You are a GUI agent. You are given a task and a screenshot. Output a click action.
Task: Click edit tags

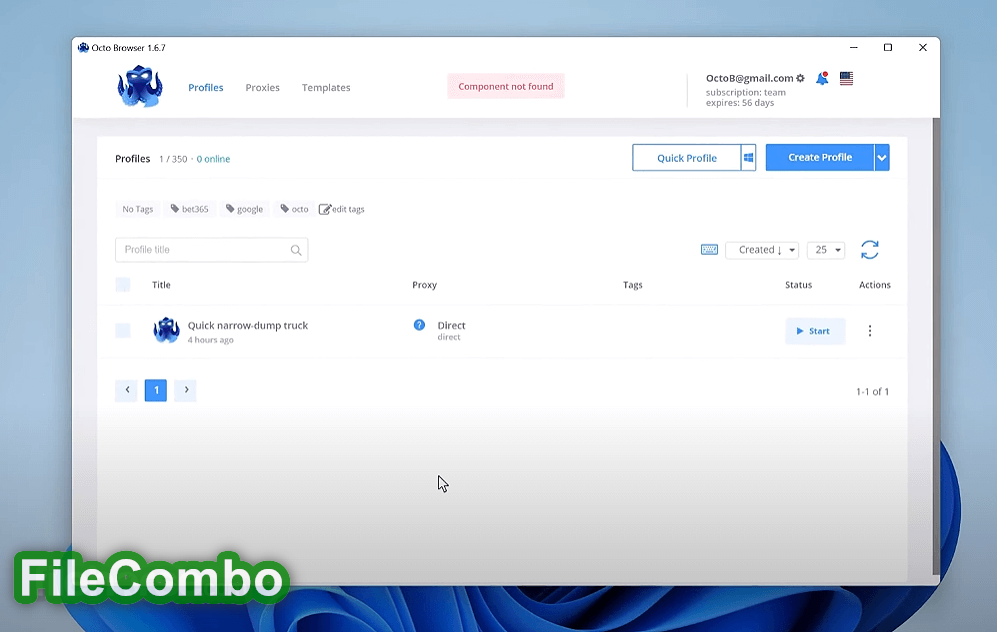point(341,209)
